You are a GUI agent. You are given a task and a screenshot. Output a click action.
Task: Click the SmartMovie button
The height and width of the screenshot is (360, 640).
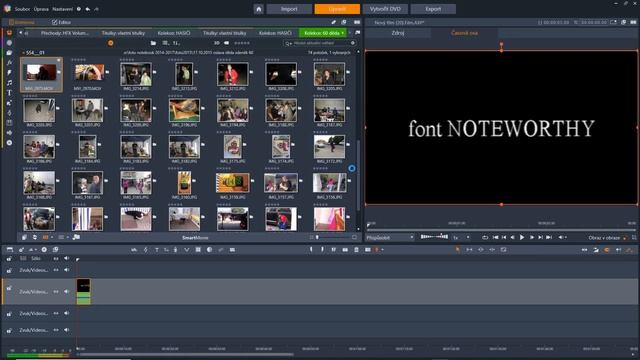(x=195, y=238)
